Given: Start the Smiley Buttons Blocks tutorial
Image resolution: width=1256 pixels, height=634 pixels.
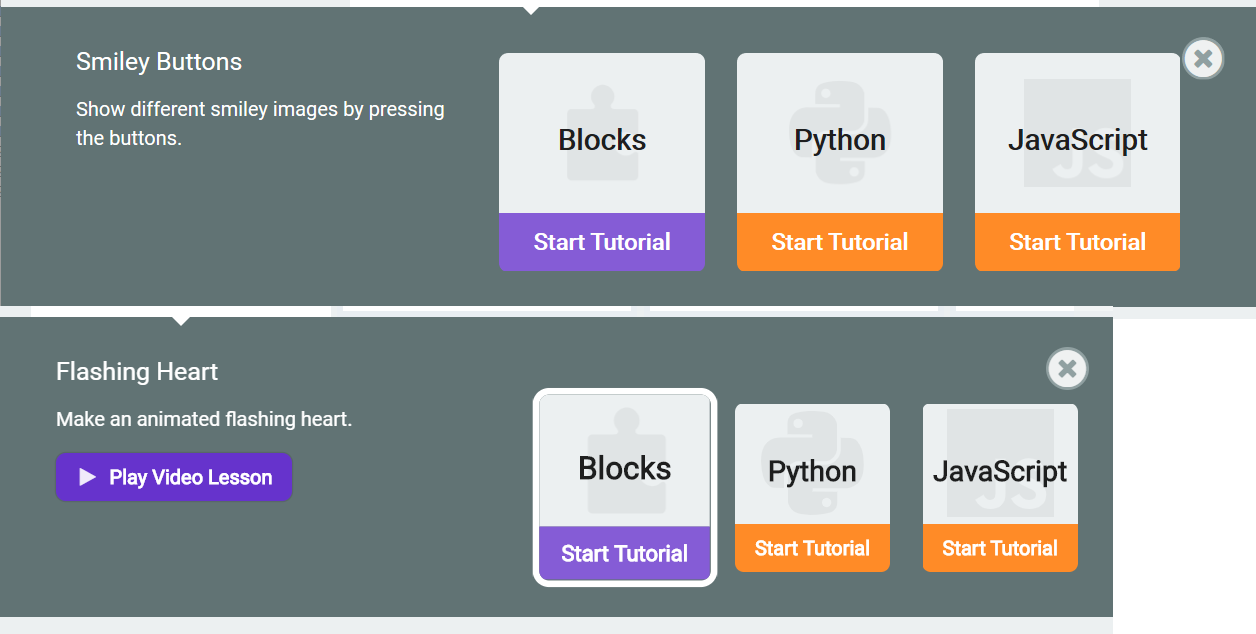Looking at the screenshot, I should coord(602,242).
